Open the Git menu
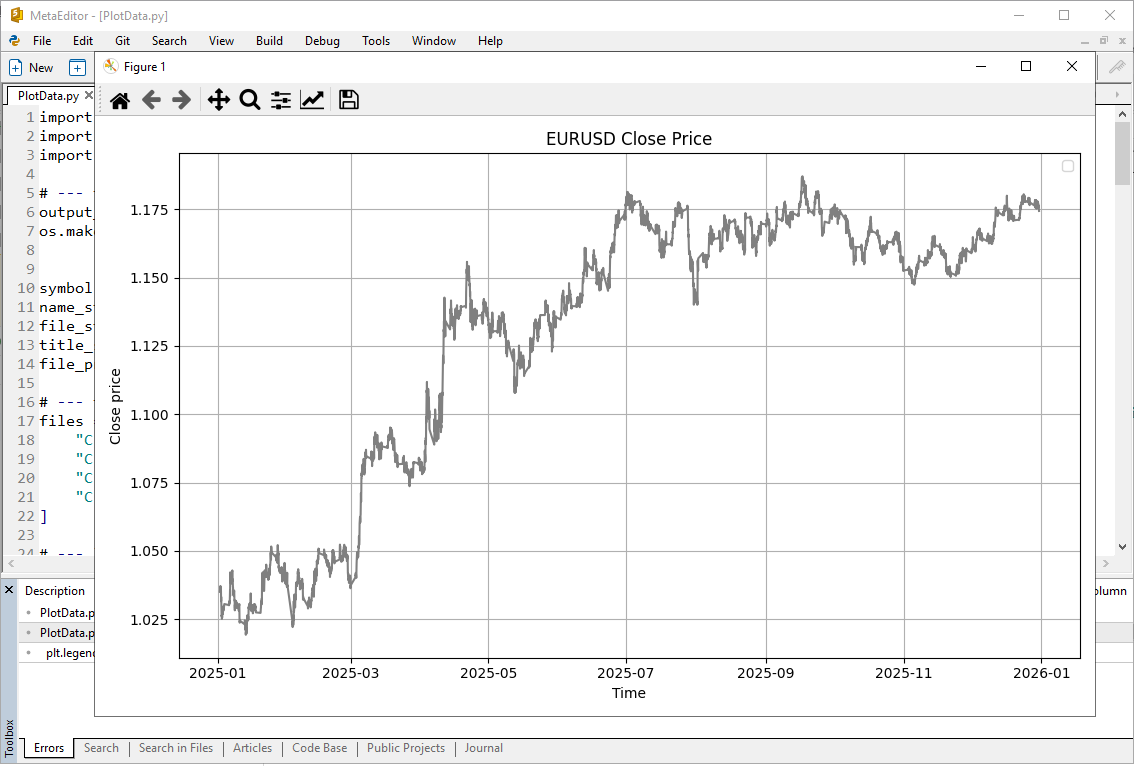 pos(122,41)
